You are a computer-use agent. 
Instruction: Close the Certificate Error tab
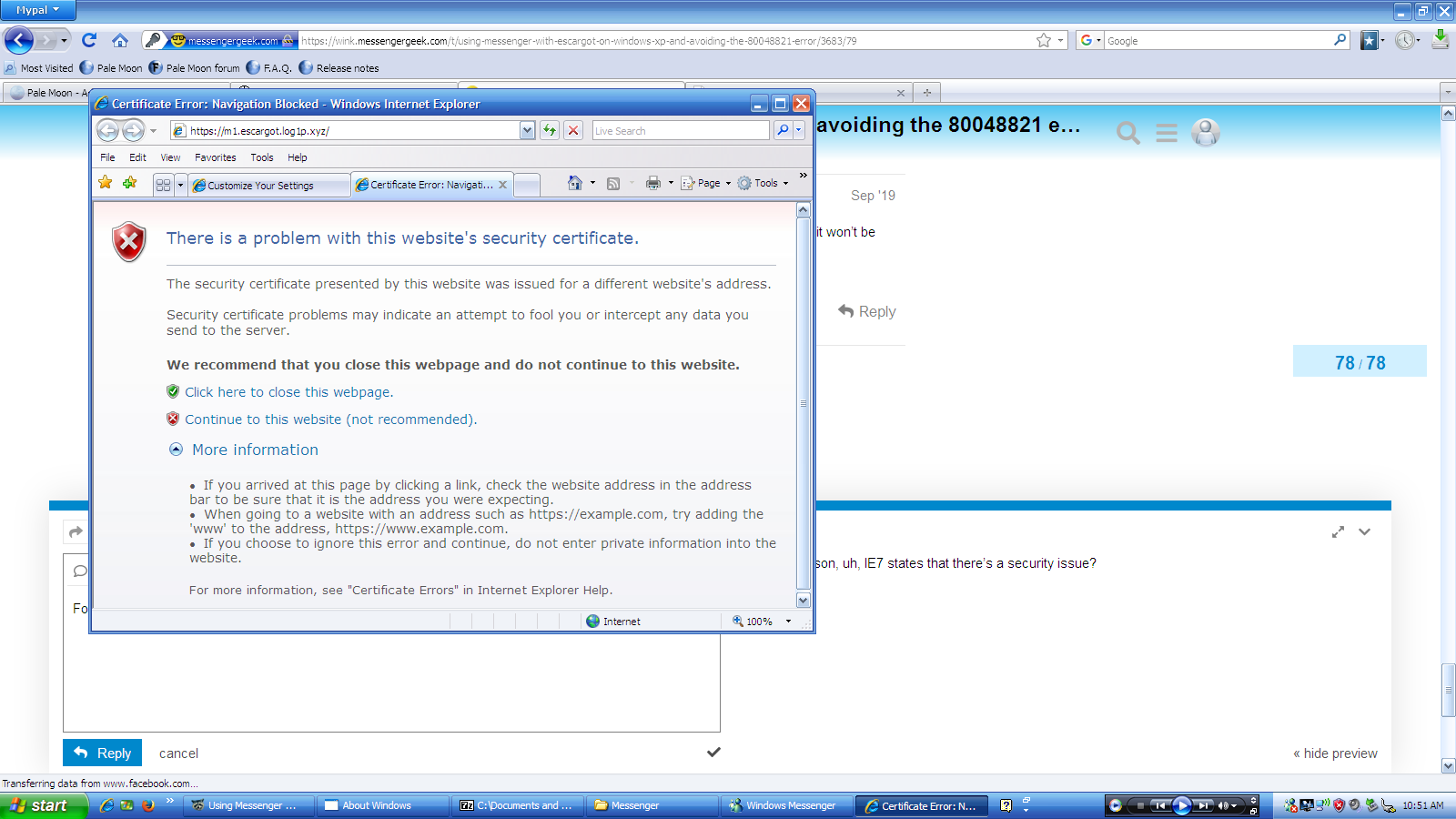point(502,185)
